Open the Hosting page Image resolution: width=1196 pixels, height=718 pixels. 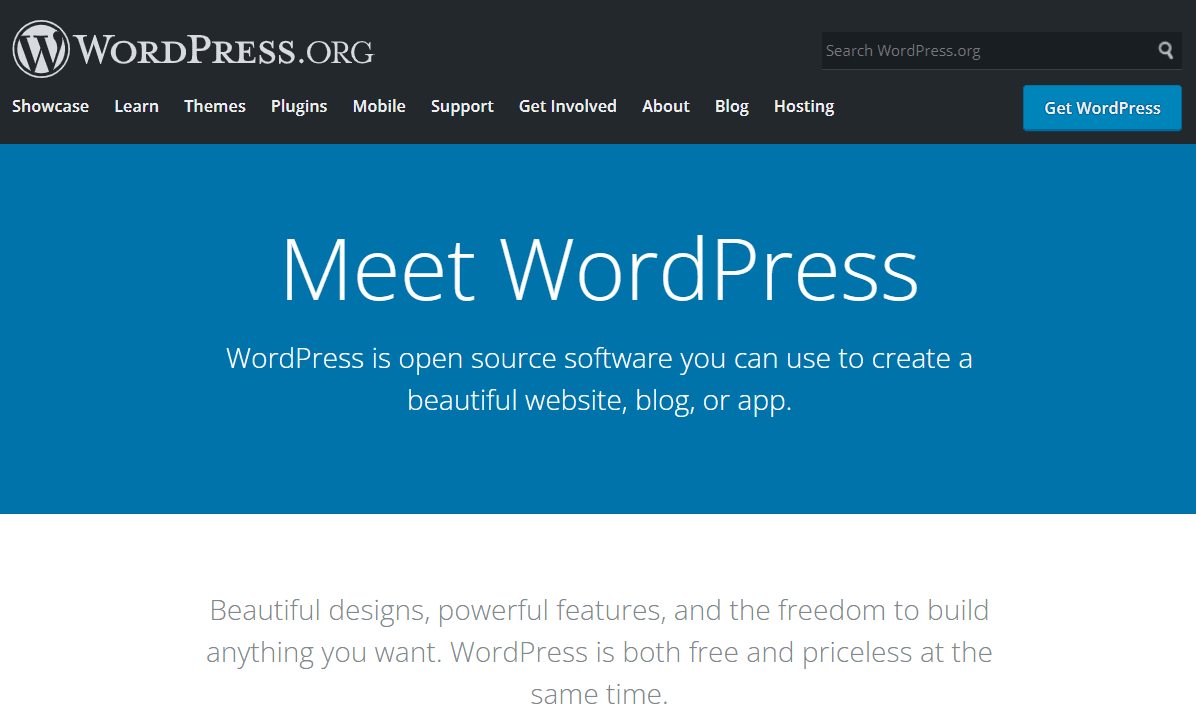[x=803, y=106]
